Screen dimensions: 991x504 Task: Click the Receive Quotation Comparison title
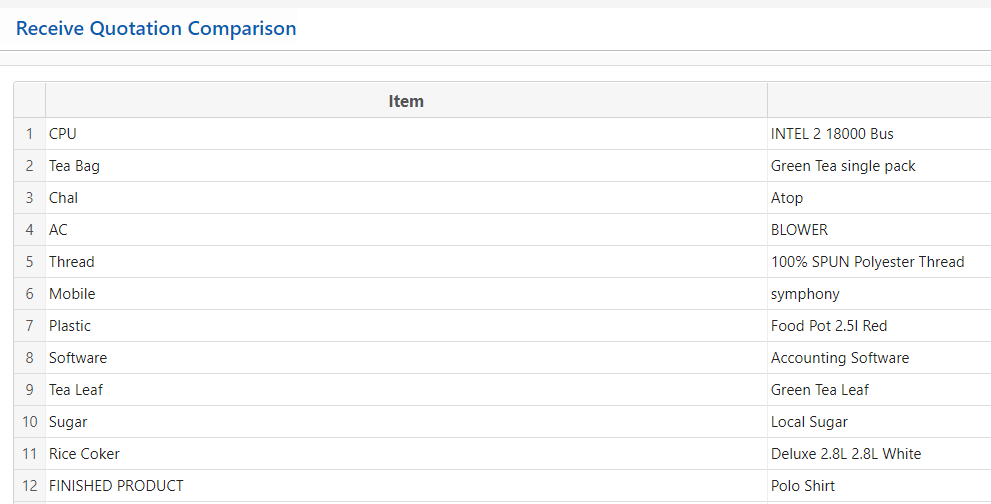point(156,28)
